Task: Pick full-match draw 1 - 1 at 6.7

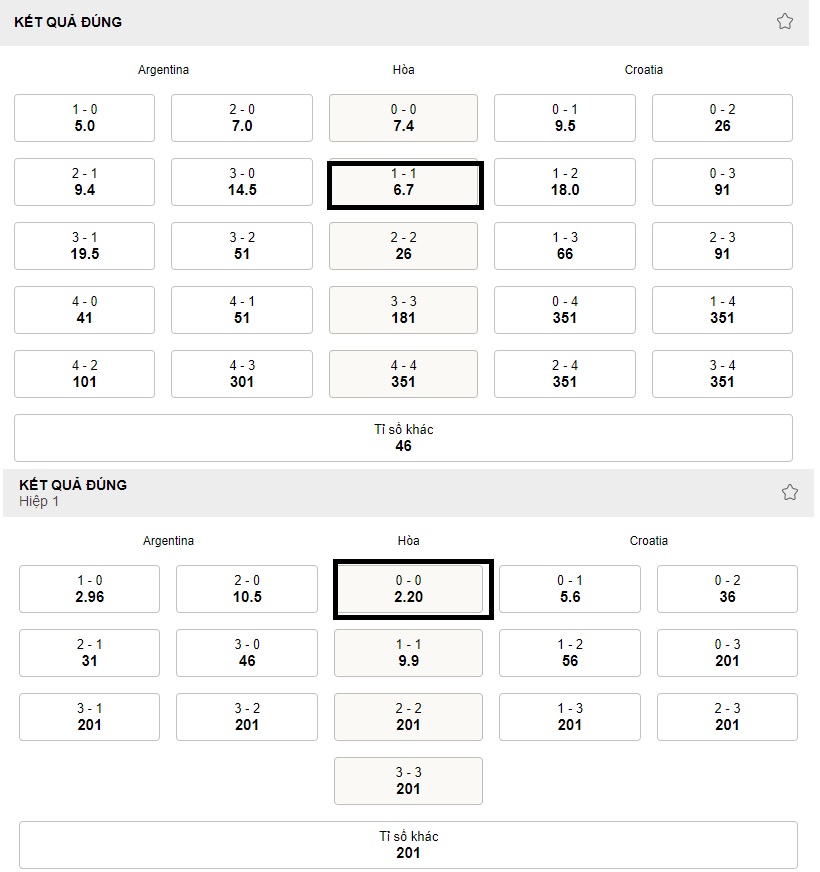Action: [403, 182]
